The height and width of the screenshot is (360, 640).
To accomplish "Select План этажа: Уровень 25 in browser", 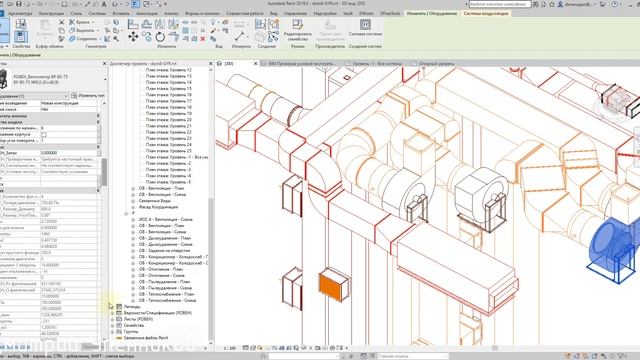I will [x=169, y=151].
